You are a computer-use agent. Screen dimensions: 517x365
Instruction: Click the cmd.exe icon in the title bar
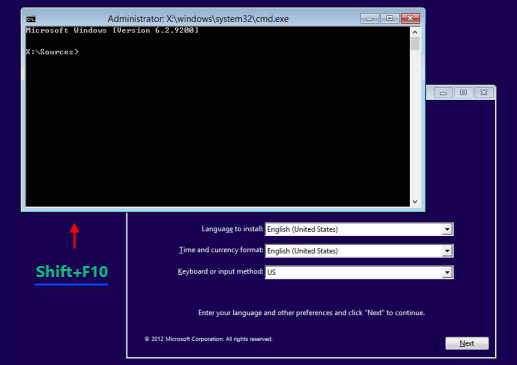pyautogui.click(x=31, y=19)
